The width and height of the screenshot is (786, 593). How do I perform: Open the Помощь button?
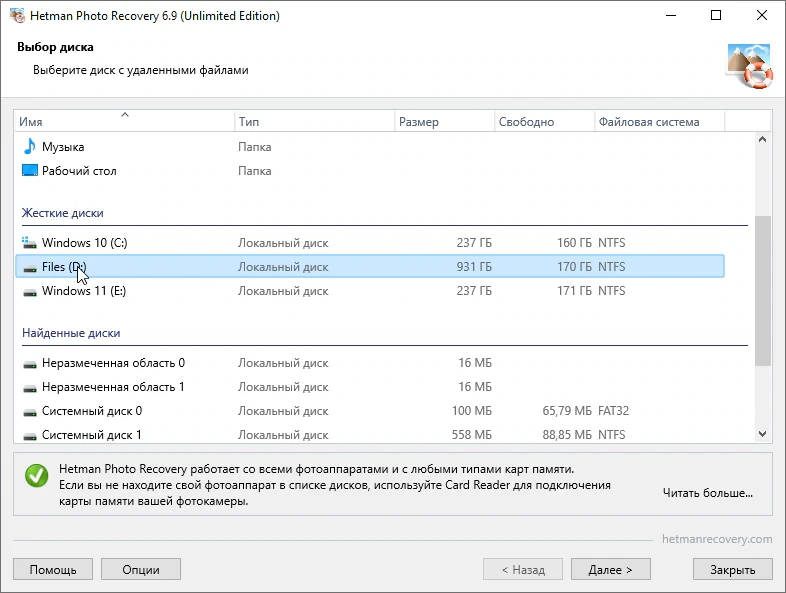point(53,569)
